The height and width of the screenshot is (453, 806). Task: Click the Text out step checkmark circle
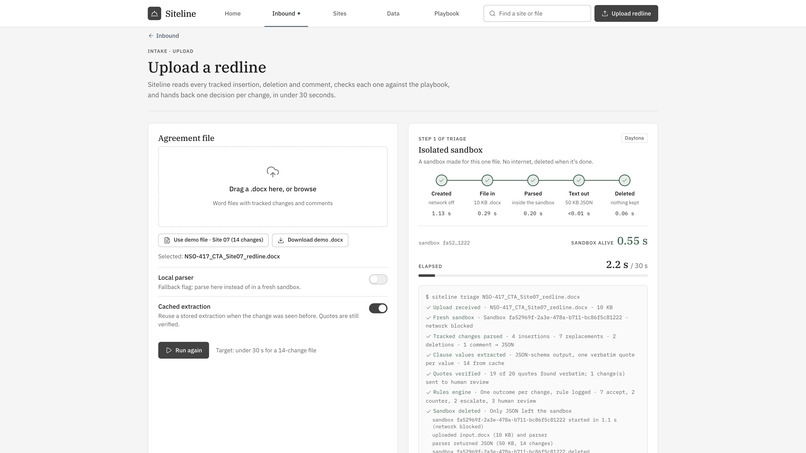578,180
